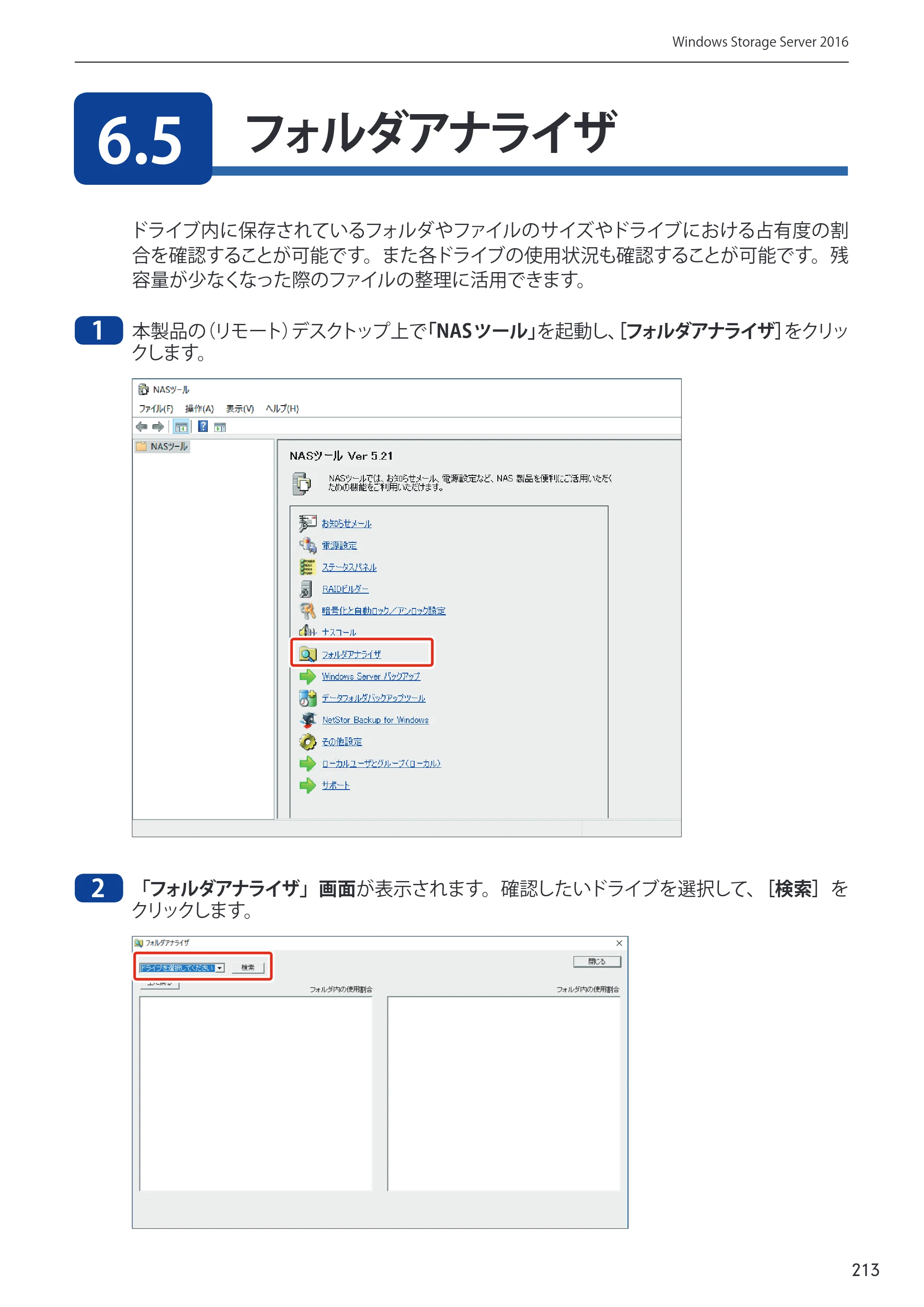The width and height of the screenshot is (924, 1307).
Task: Open the Windows Server バックアップ link
Action: 371,676
